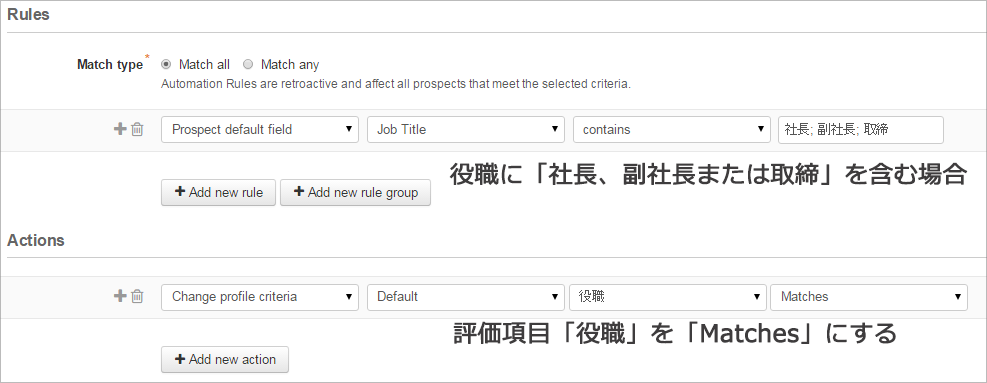Click the Actions section heading
Image resolution: width=987 pixels, height=383 pixels.
point(36,240)
